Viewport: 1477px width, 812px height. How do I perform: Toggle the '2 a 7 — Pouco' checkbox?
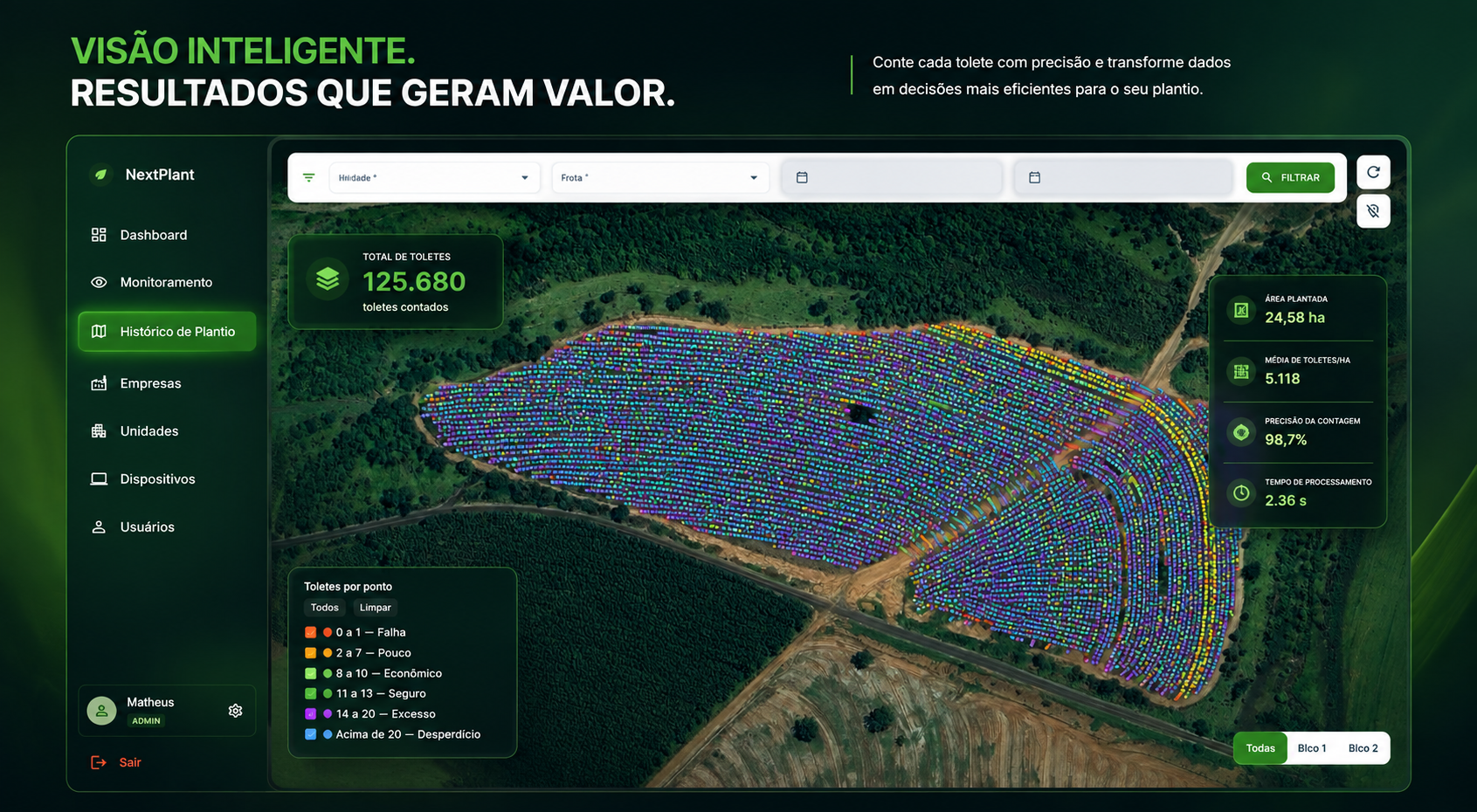coord(310,653)
